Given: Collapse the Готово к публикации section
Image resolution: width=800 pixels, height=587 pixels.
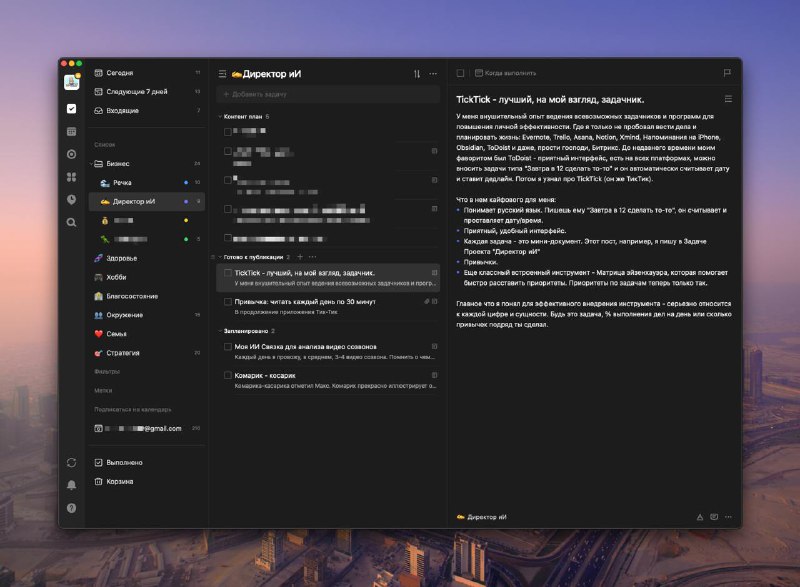Looking at the screenshot, I should tap(220, 257).
